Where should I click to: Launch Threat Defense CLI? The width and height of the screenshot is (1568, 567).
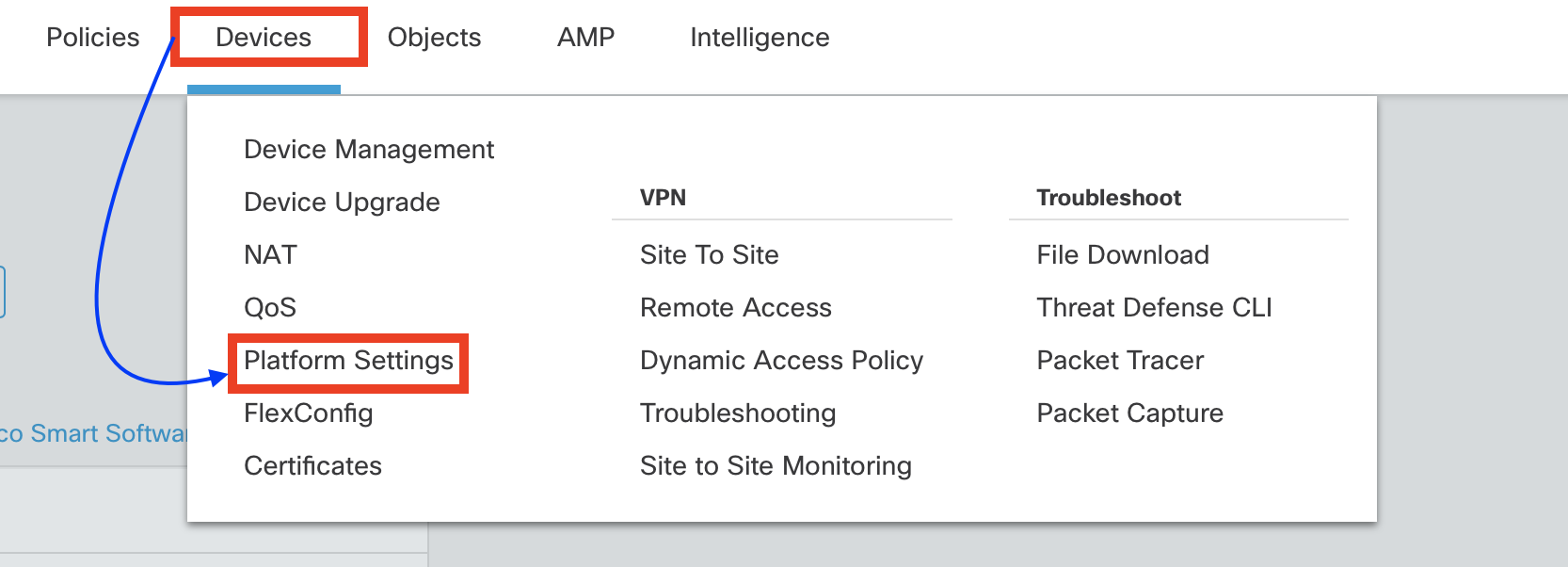1154,308
